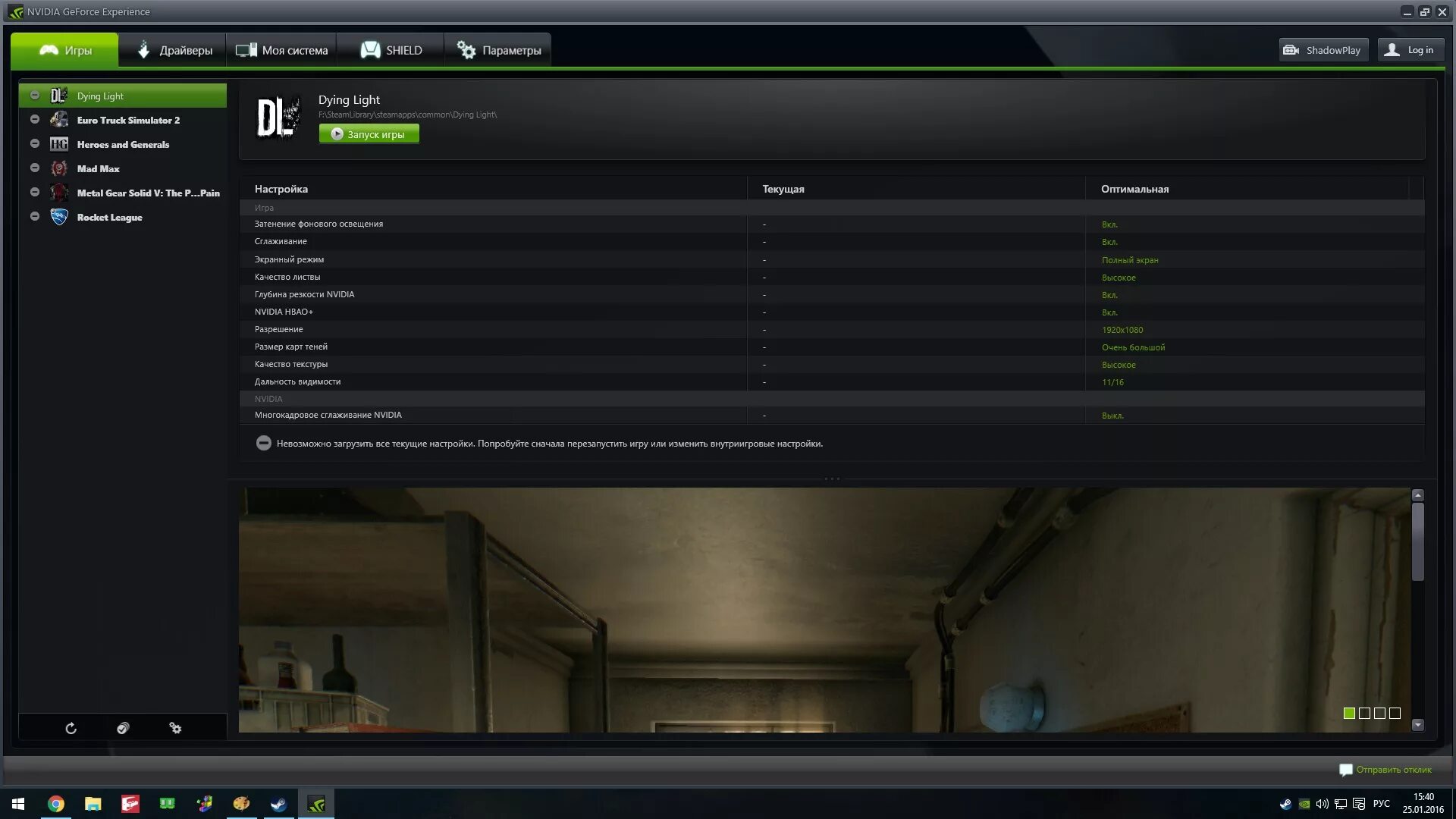Click the Rocket League shield icon

(58, 217)
